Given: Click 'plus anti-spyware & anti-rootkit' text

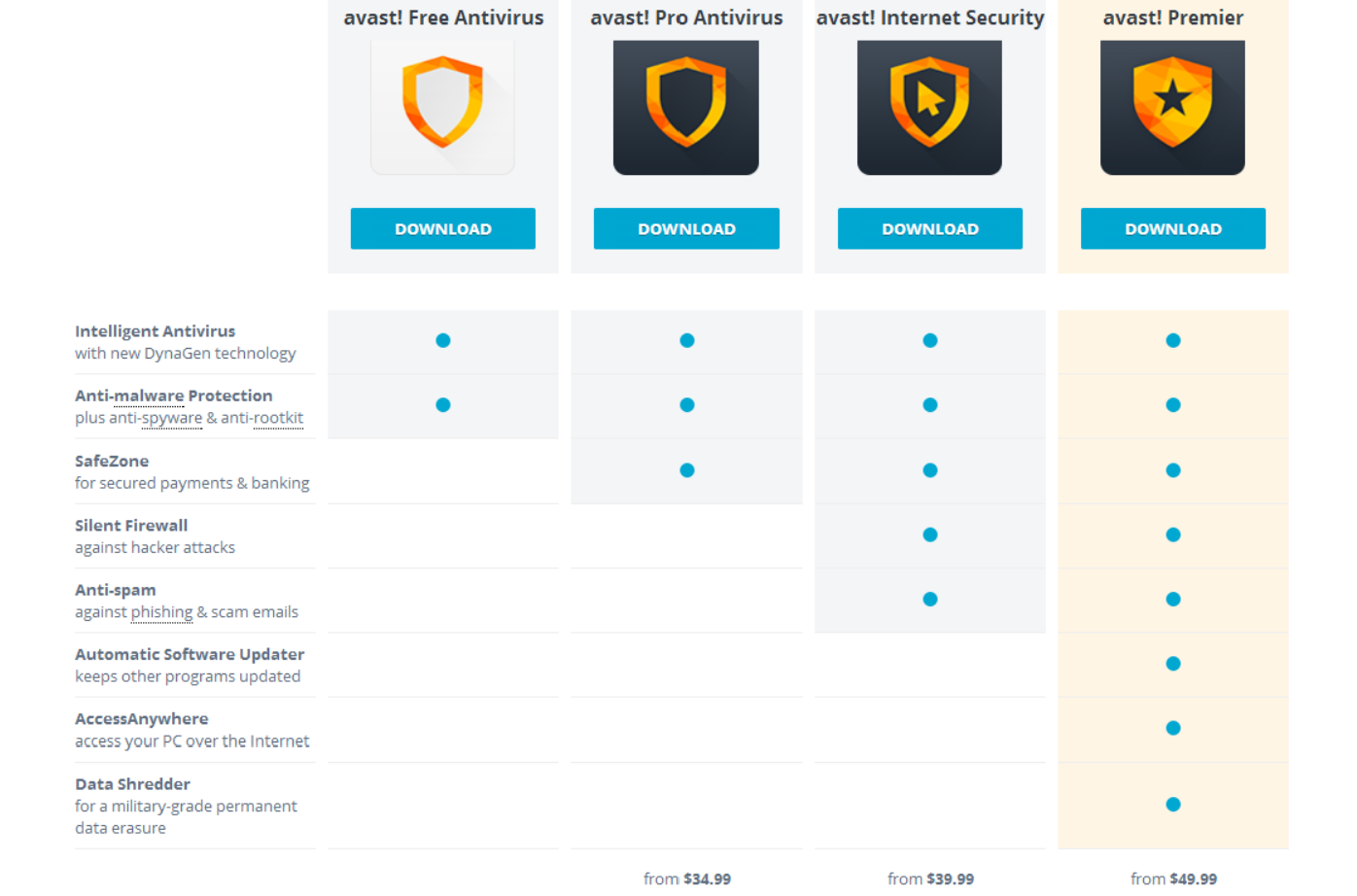Looking at the screenshot, I should click(189, 418).
